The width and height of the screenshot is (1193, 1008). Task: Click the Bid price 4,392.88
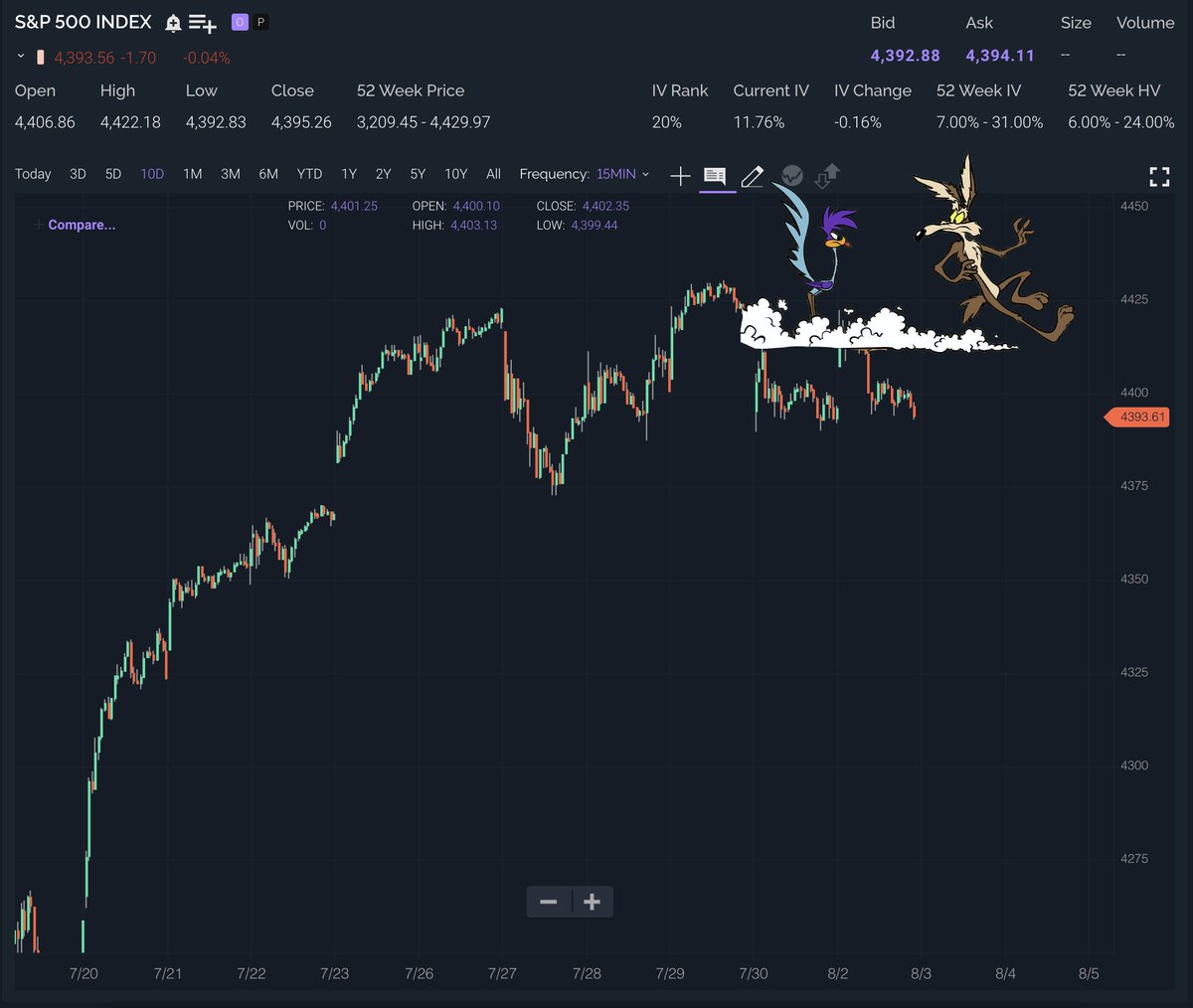906,56
